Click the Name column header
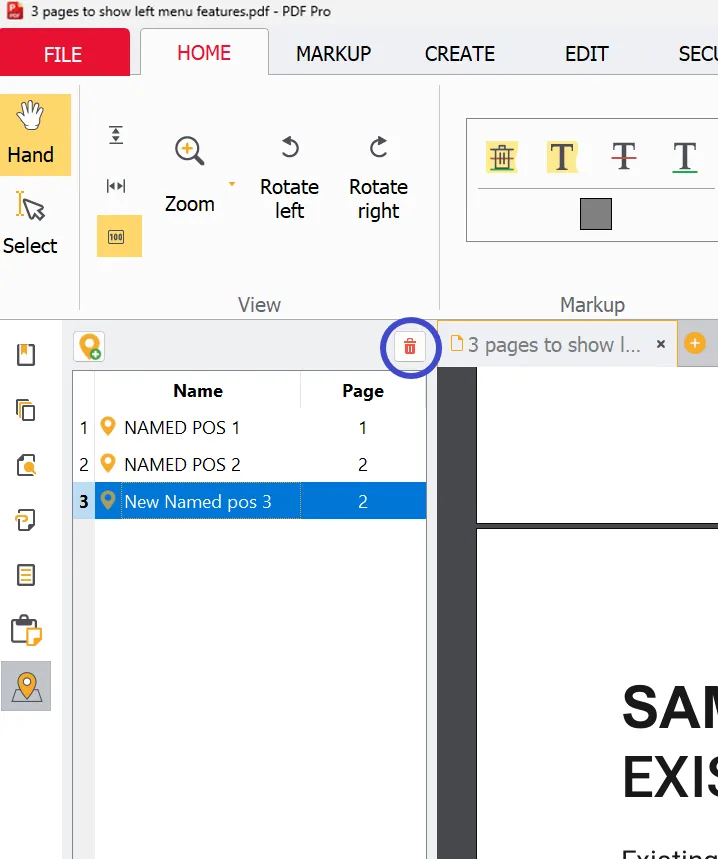This screenshot has width=718, height=859. pos(198,391)
